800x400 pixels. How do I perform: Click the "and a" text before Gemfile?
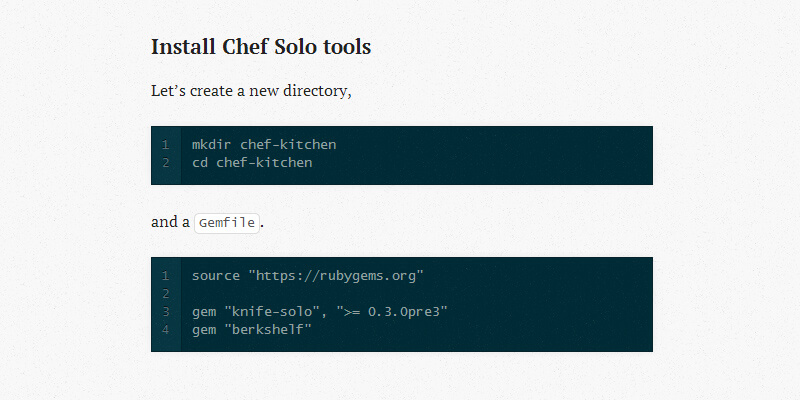tap(170, 222)
